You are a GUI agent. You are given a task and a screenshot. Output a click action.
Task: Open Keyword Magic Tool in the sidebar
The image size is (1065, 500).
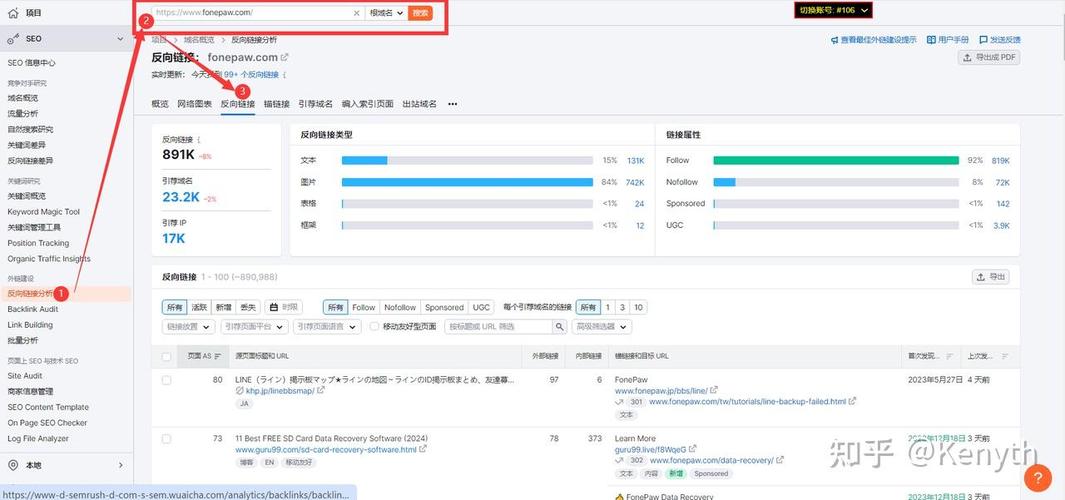[43, 212]
